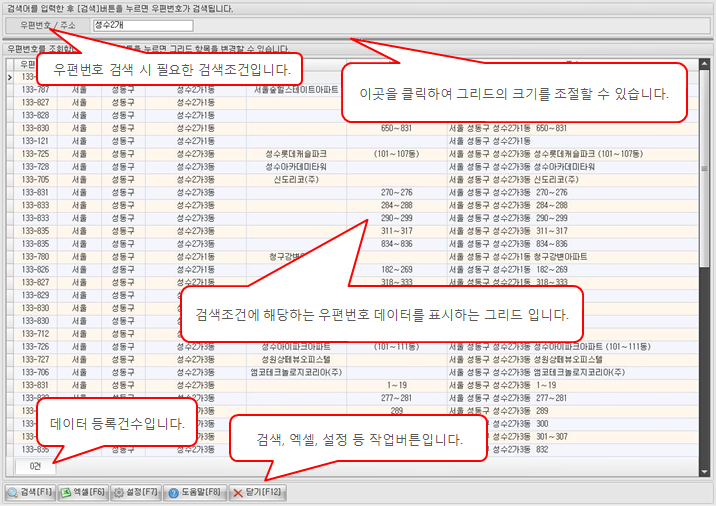716x506 pixels.
Task: Click the 182~269 lot range cell
Action: point(396,269)
